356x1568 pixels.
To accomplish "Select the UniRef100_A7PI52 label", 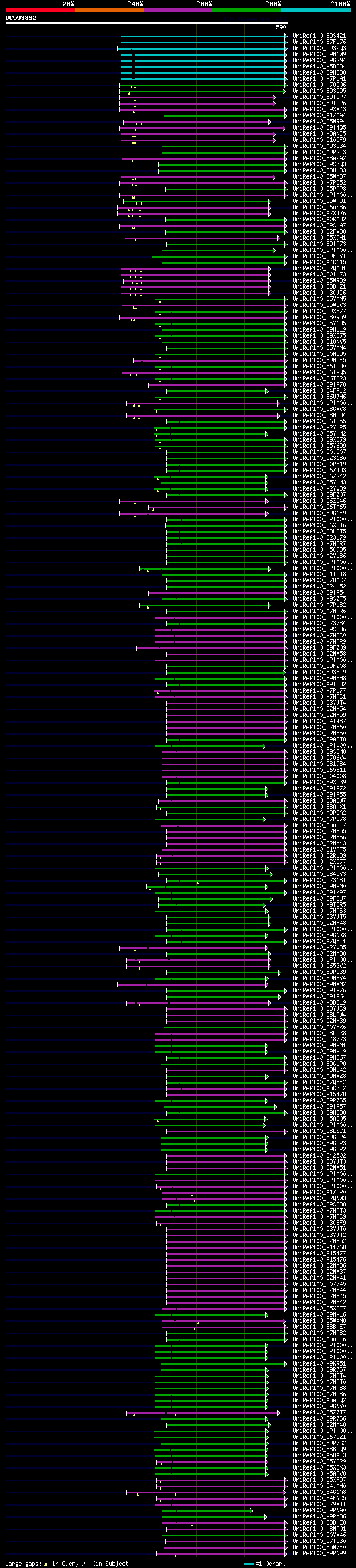I will (319, 182).
